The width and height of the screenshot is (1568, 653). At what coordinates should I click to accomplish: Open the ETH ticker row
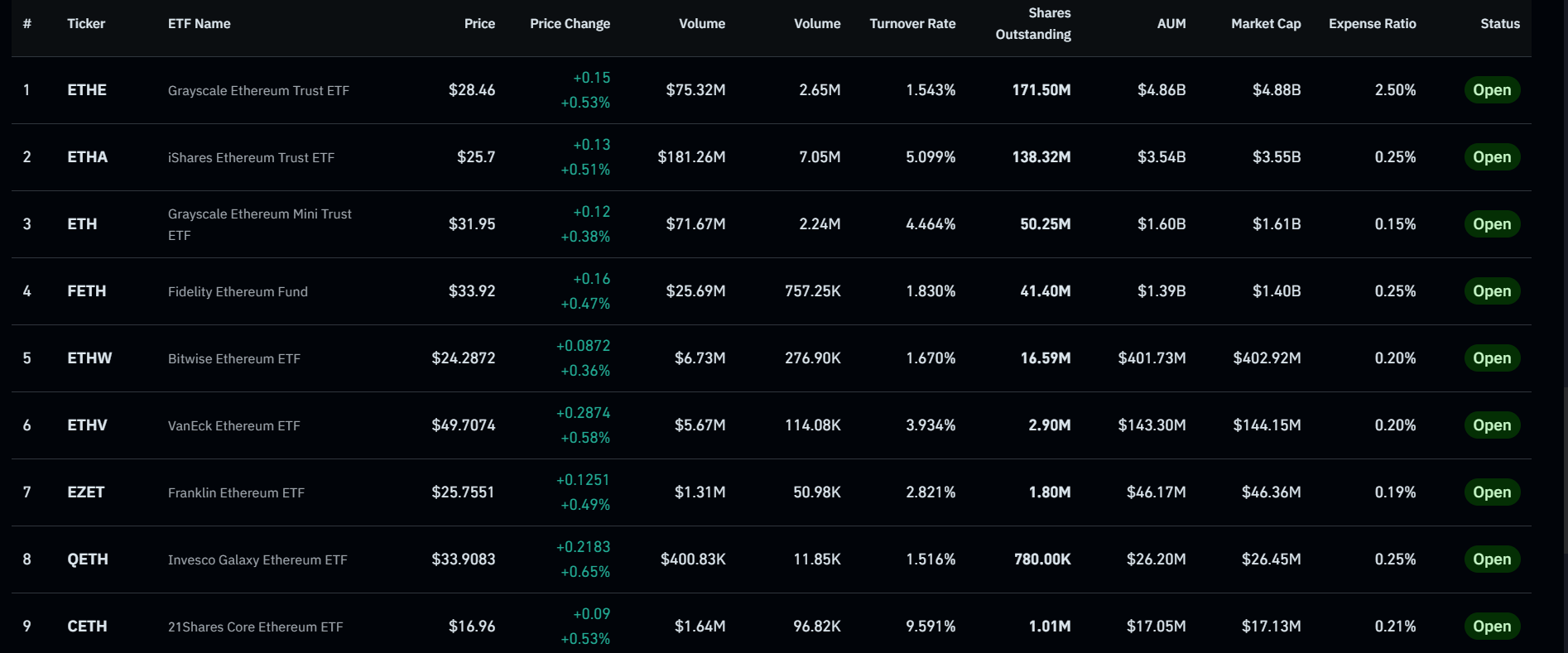[x=82, y=224]
